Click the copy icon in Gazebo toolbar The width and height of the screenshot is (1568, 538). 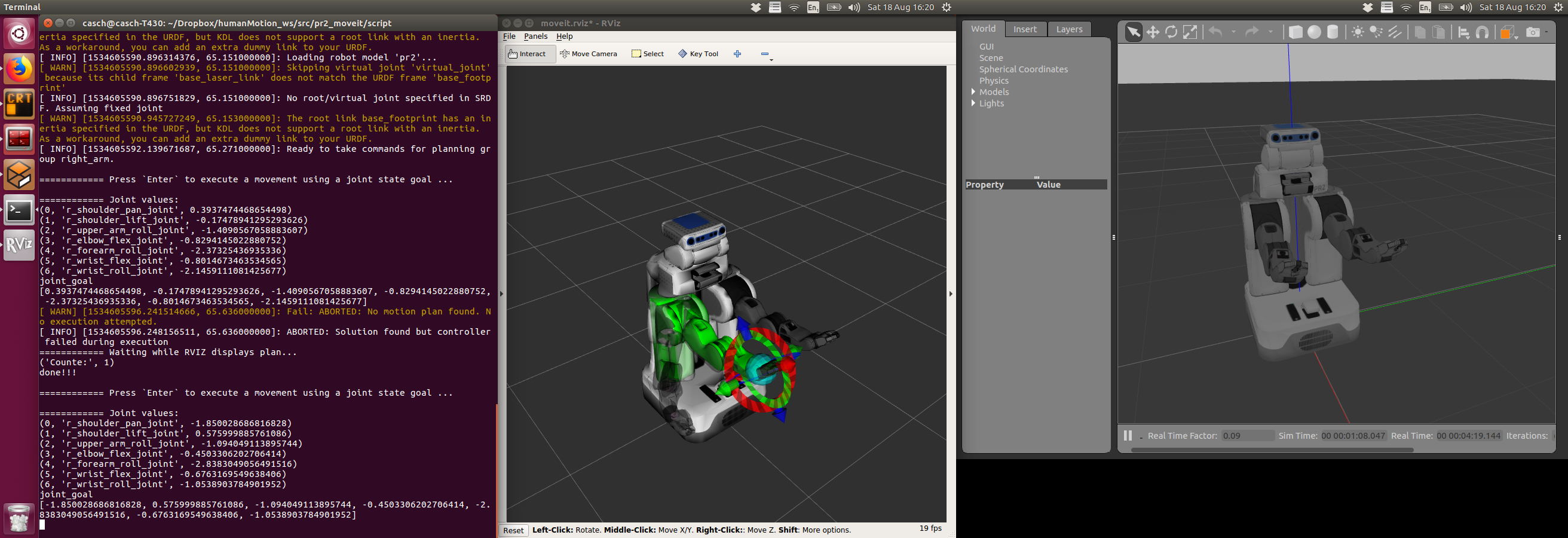click(x=1420, y=32)
